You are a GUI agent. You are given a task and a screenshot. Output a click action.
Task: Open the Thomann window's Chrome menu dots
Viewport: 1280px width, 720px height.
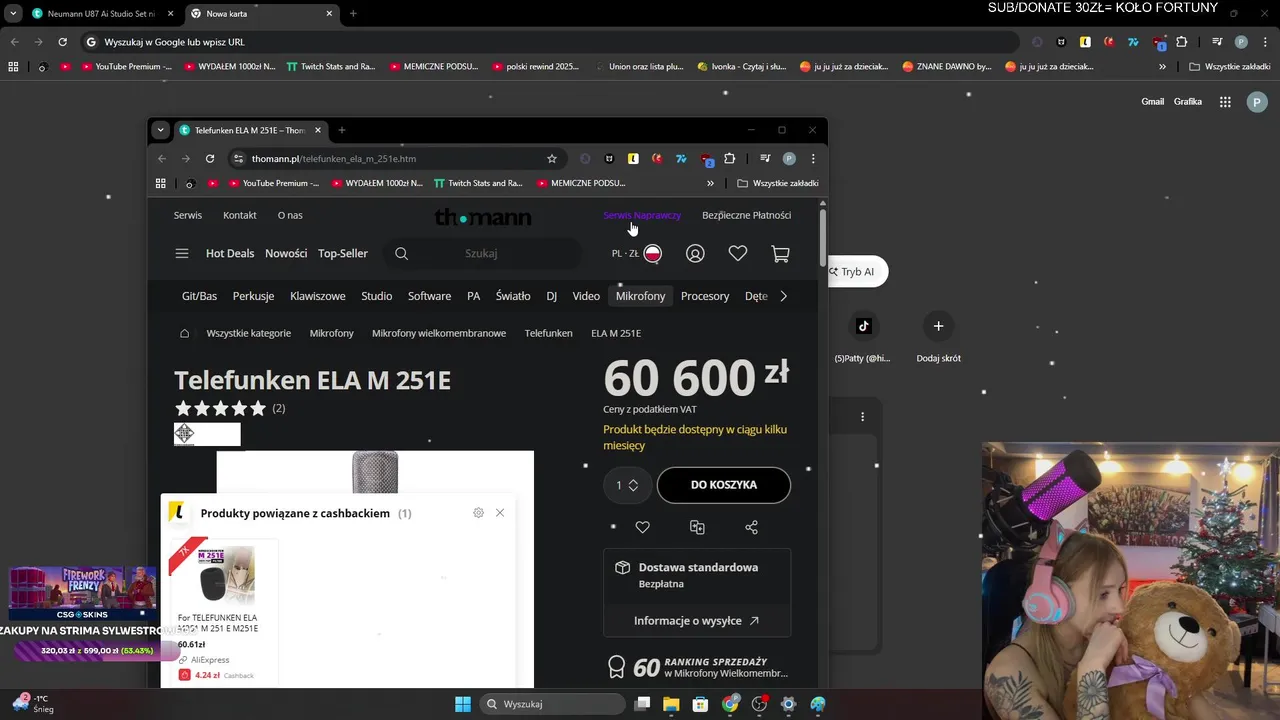pyautogui.click(x=813, y=159)
